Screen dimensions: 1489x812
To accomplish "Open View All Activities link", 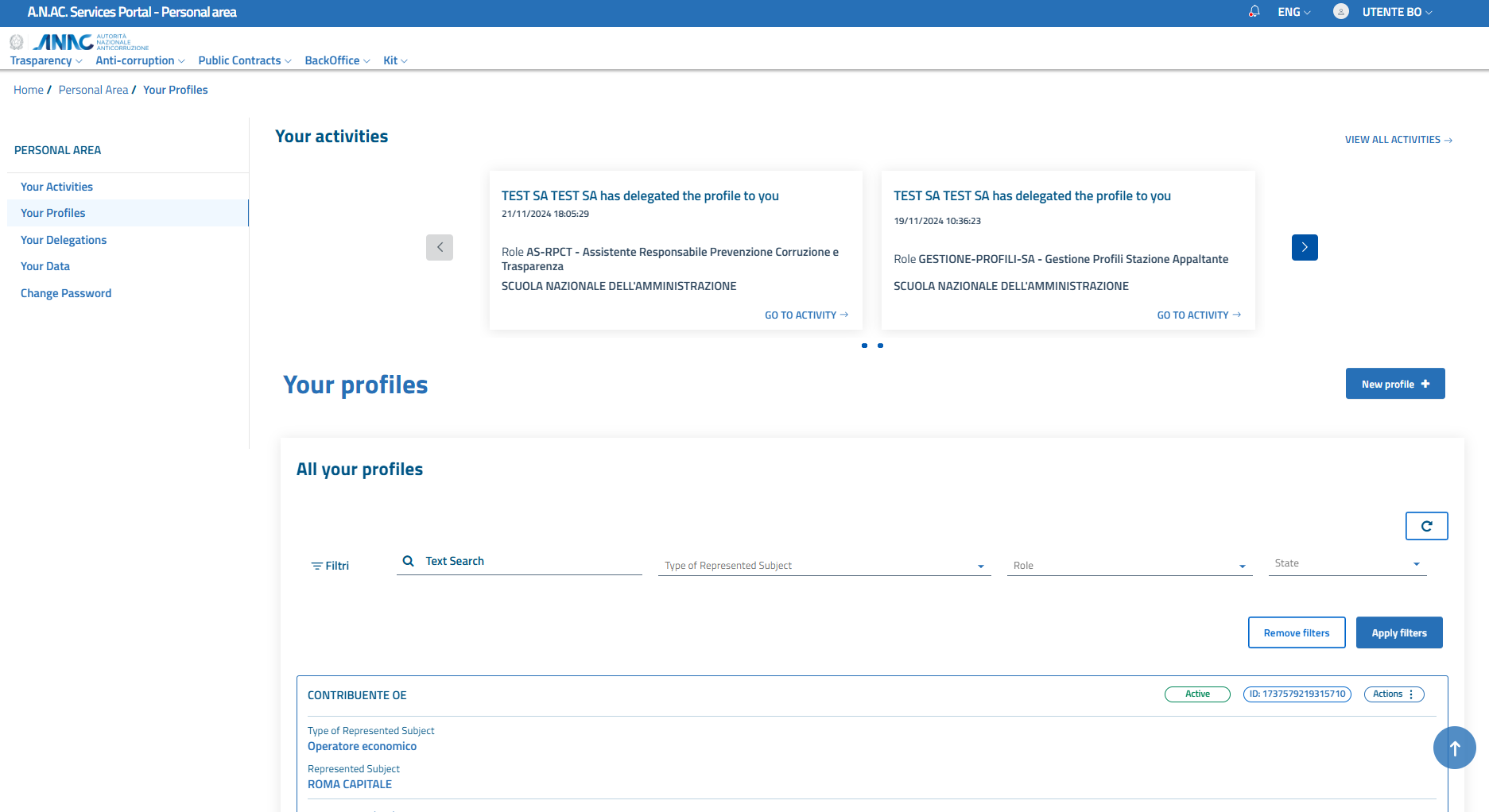I will pos(1398,140).
